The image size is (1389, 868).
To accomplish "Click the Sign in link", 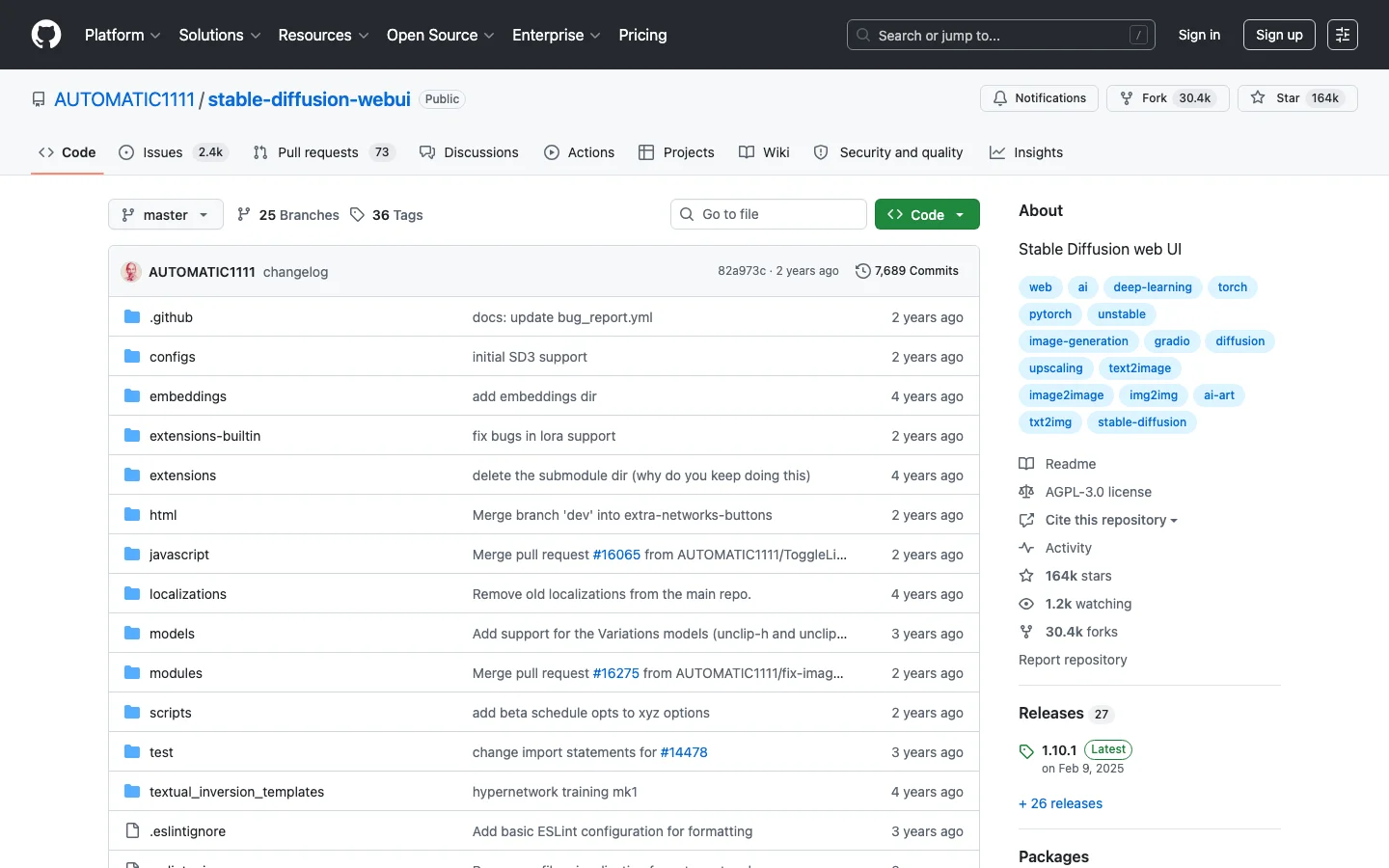I will [x=1199, y=35].
